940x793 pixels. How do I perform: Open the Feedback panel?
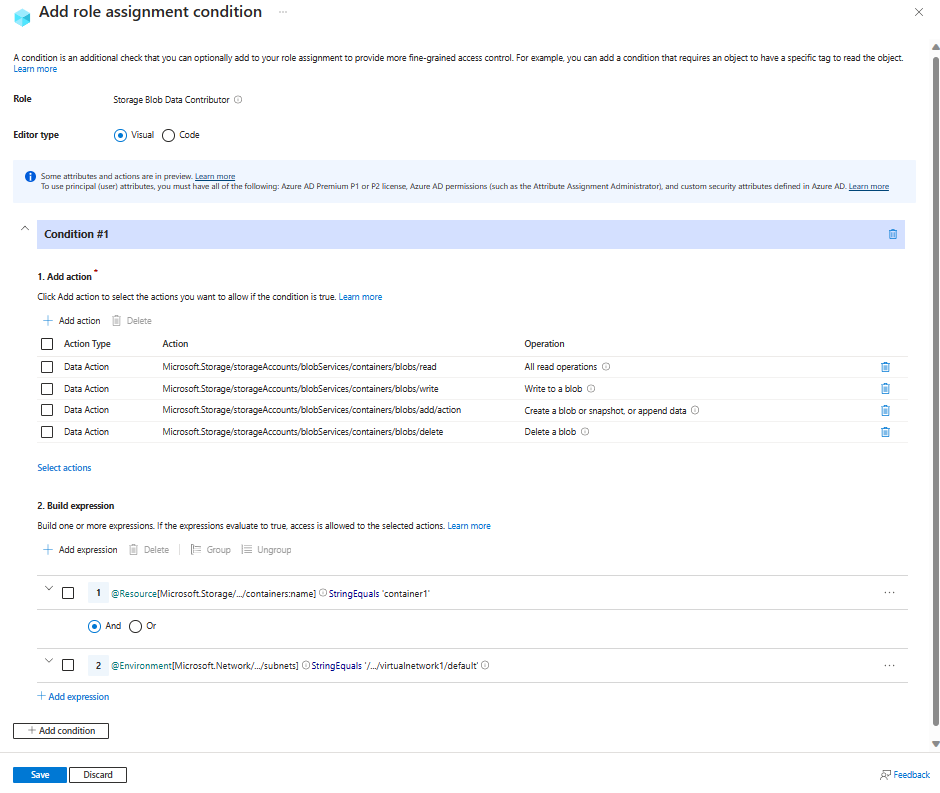(905, 774)
